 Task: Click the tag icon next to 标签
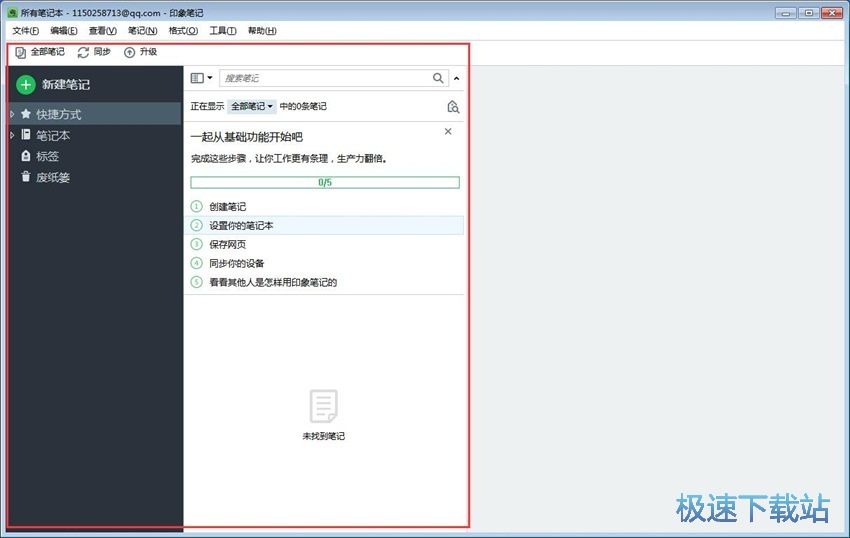click(25, 156)
